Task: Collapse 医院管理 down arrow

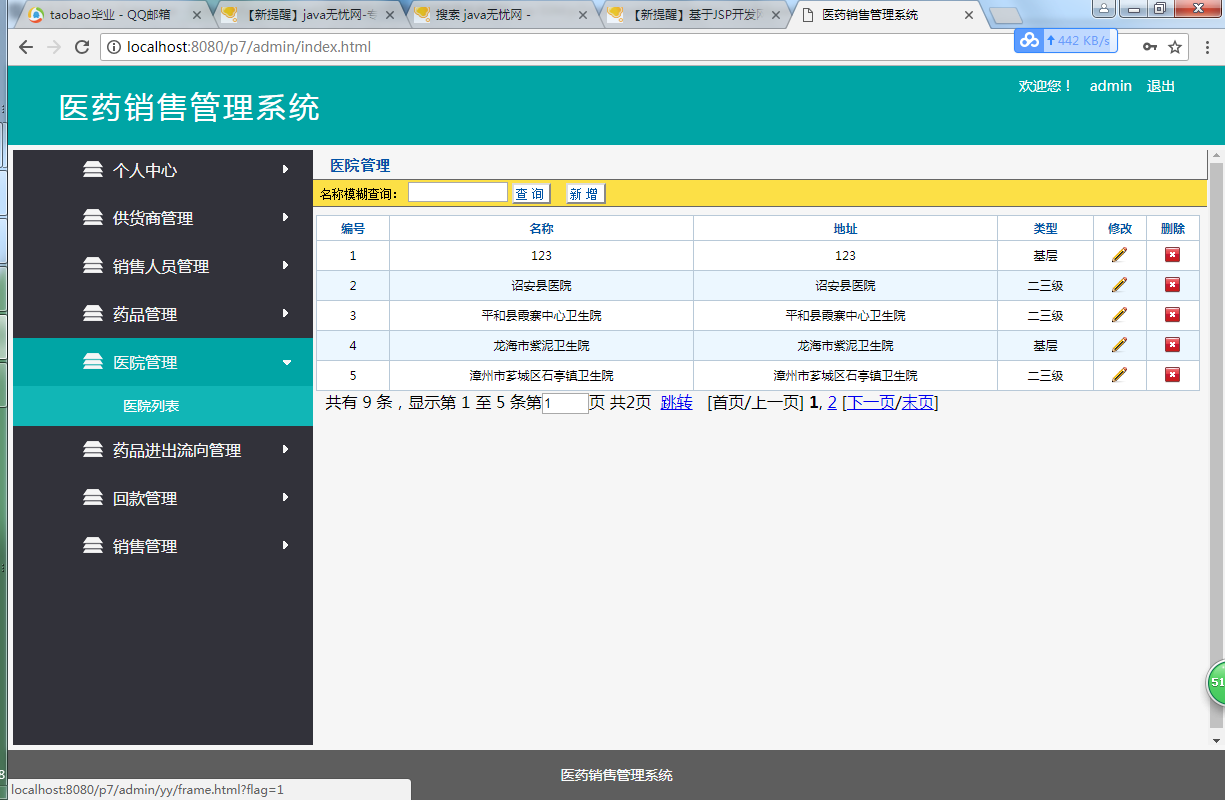Action: pos(287,362)
